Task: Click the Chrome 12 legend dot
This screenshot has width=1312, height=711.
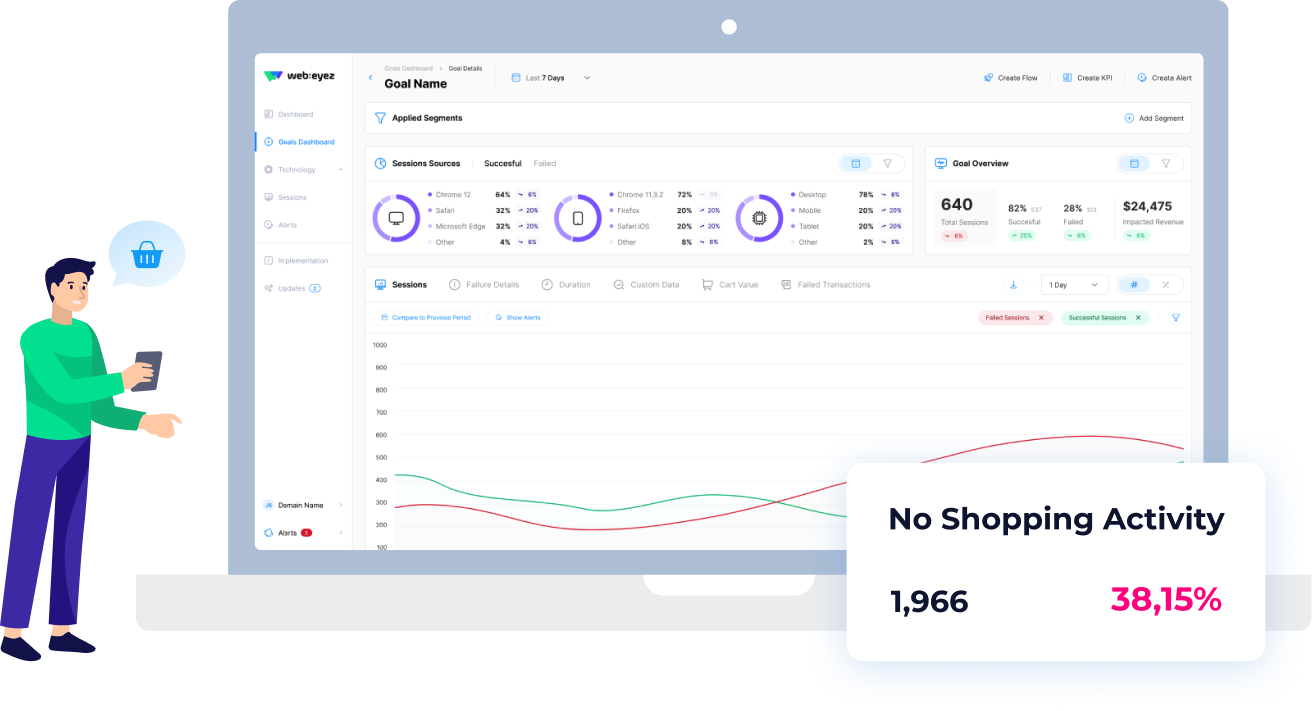Action: (430, 194)
